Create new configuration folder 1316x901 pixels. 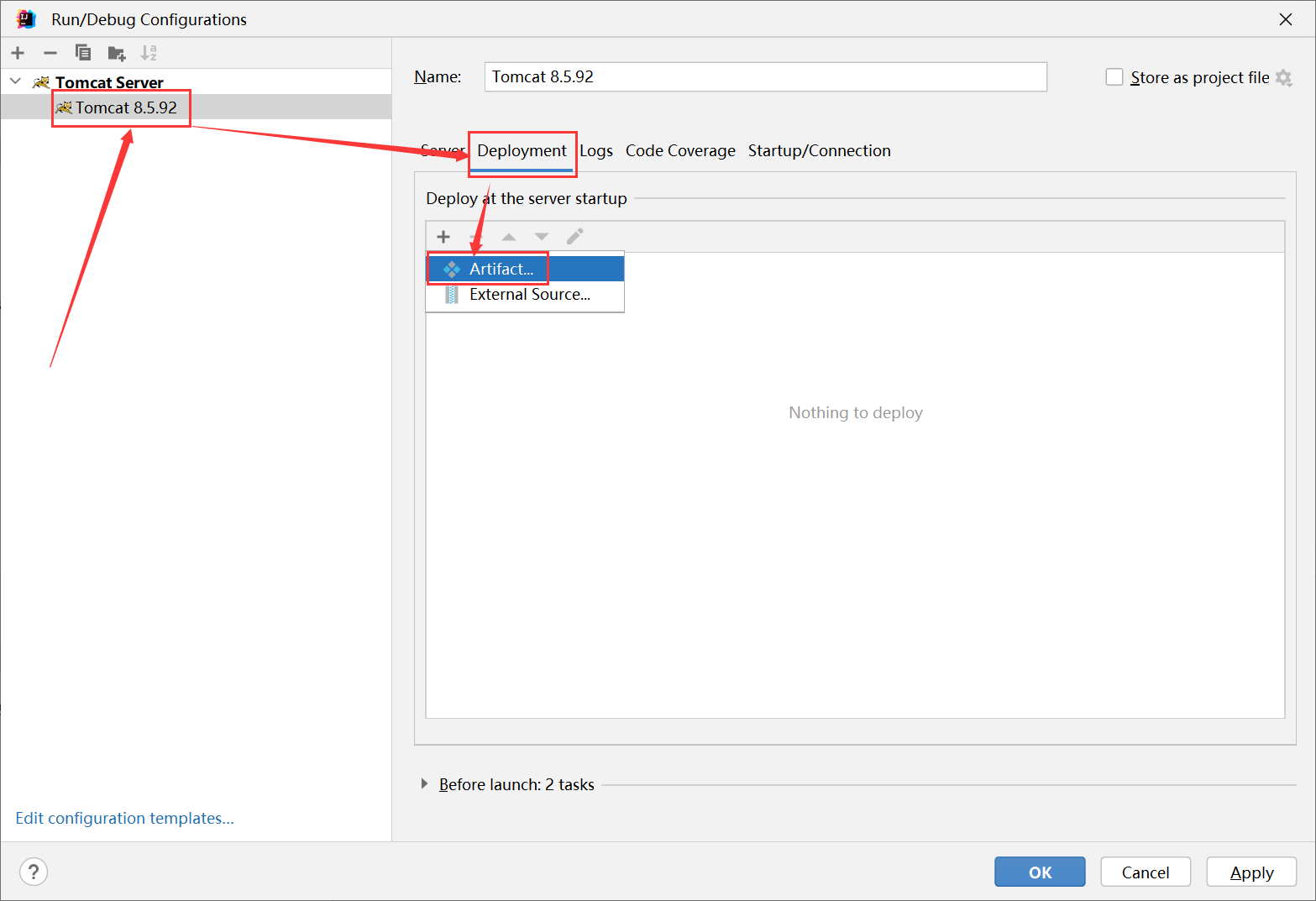coord(117,54)
